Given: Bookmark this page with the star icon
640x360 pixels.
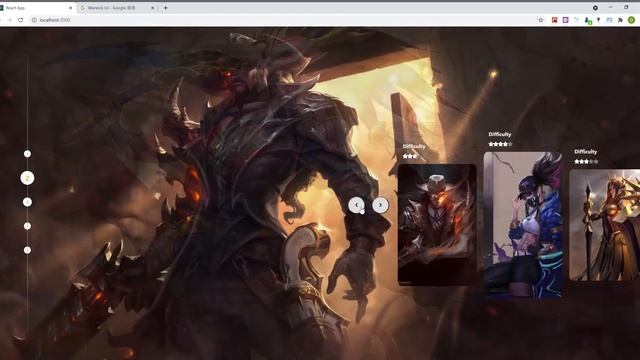Looking at the screenshot, I should pyautogui.click(x=541, y=20).
